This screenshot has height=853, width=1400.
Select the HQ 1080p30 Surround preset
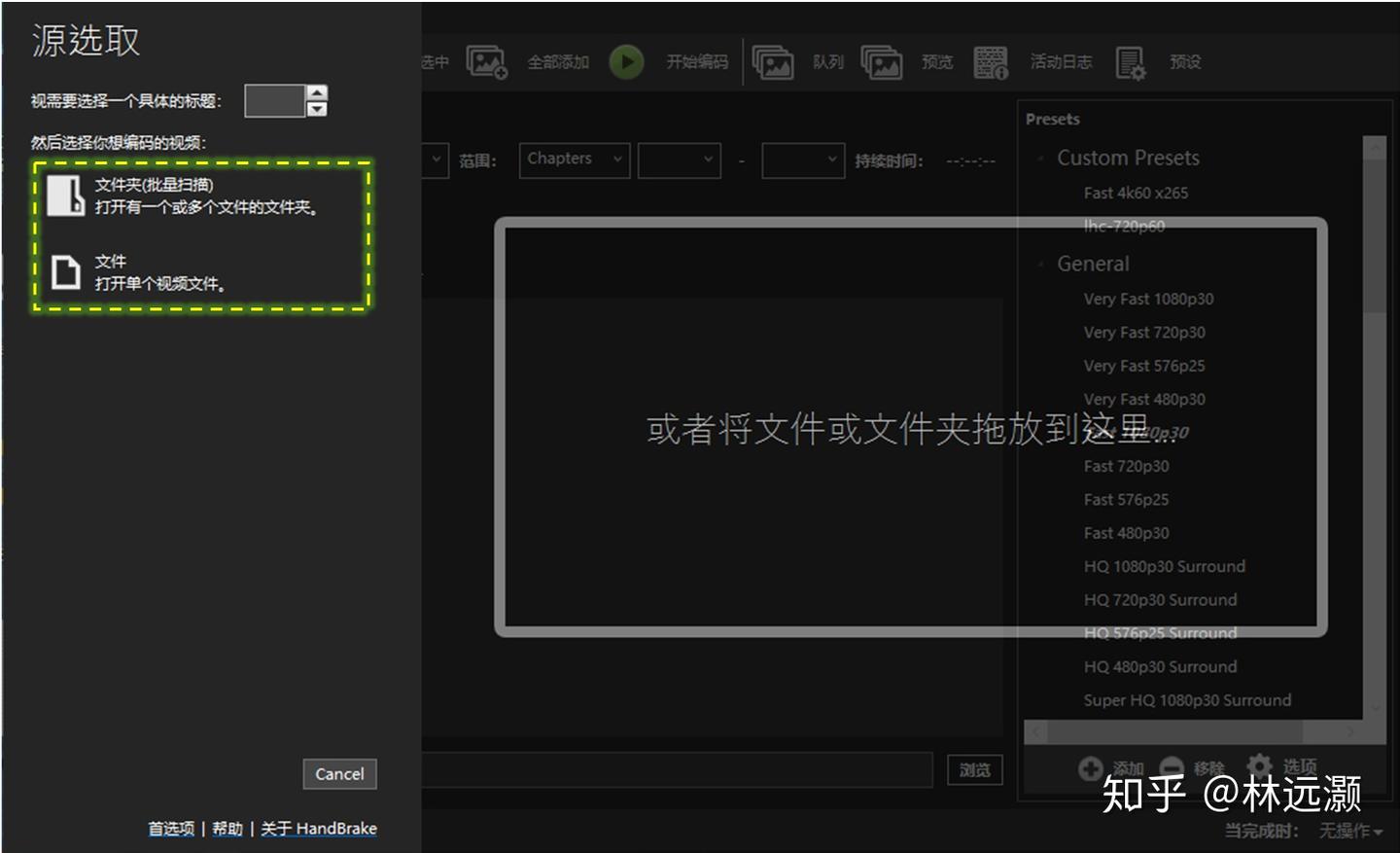1164,566
